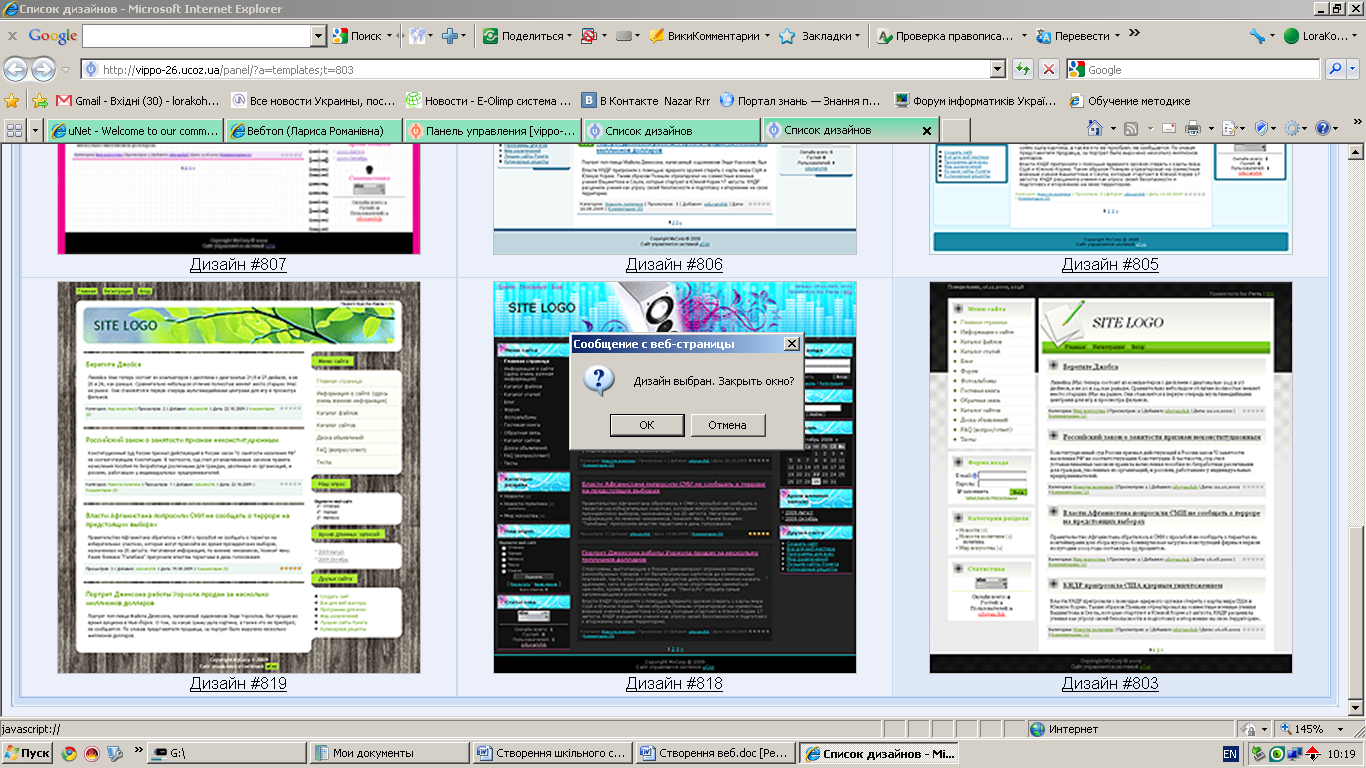Click OK in the message dialog

(647, 425)
